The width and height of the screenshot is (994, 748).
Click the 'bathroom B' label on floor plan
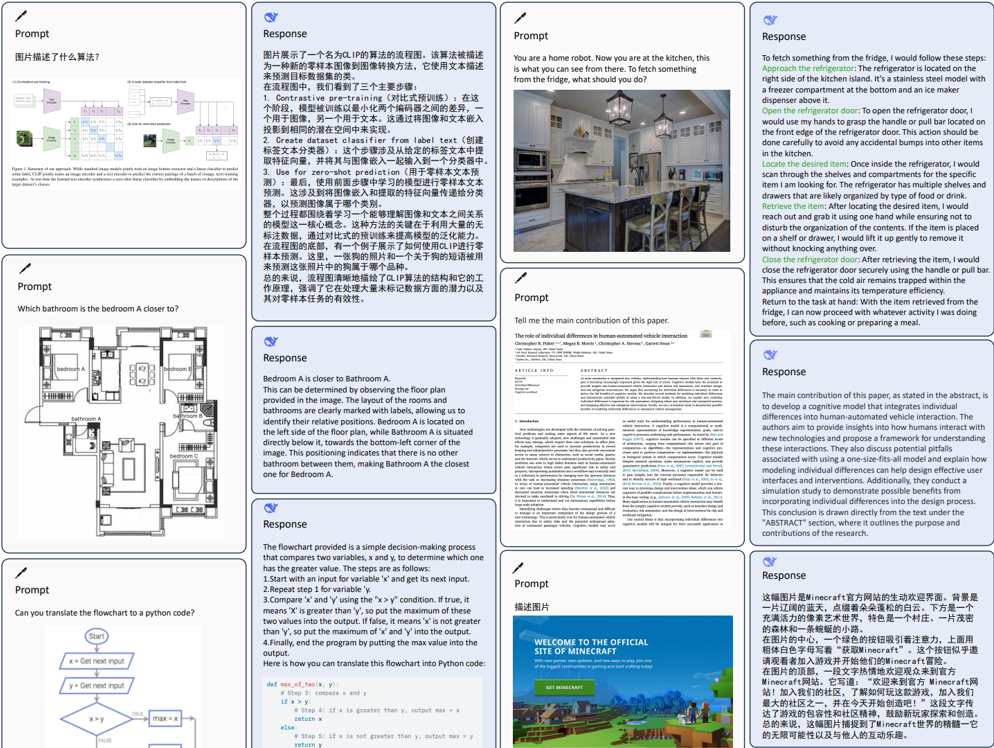[x=188, y=416]
